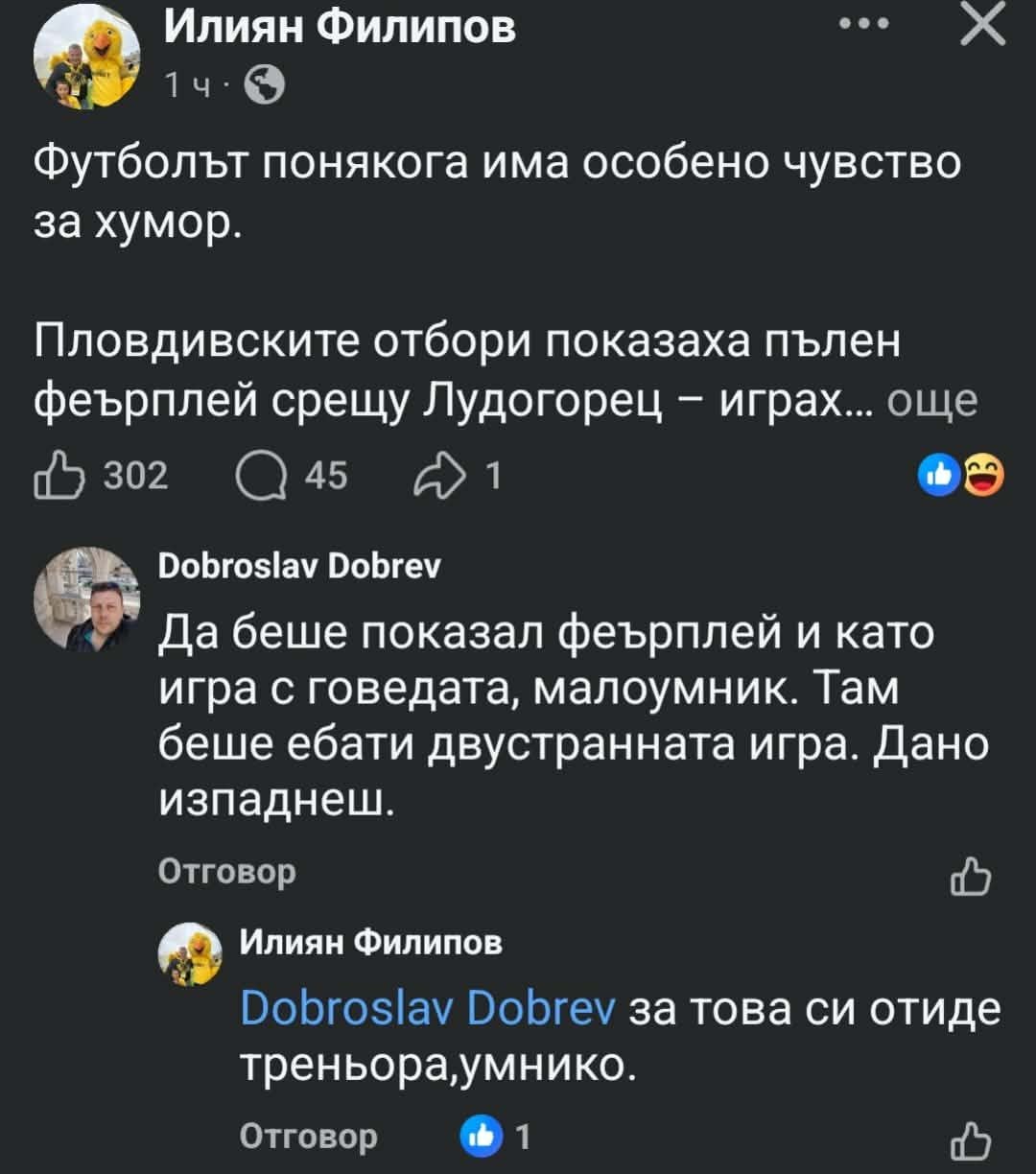The width and height of the screenshot is (1036, 1174).
Task: Open the small avatar on the reply
Action: (x=188, y=951)
